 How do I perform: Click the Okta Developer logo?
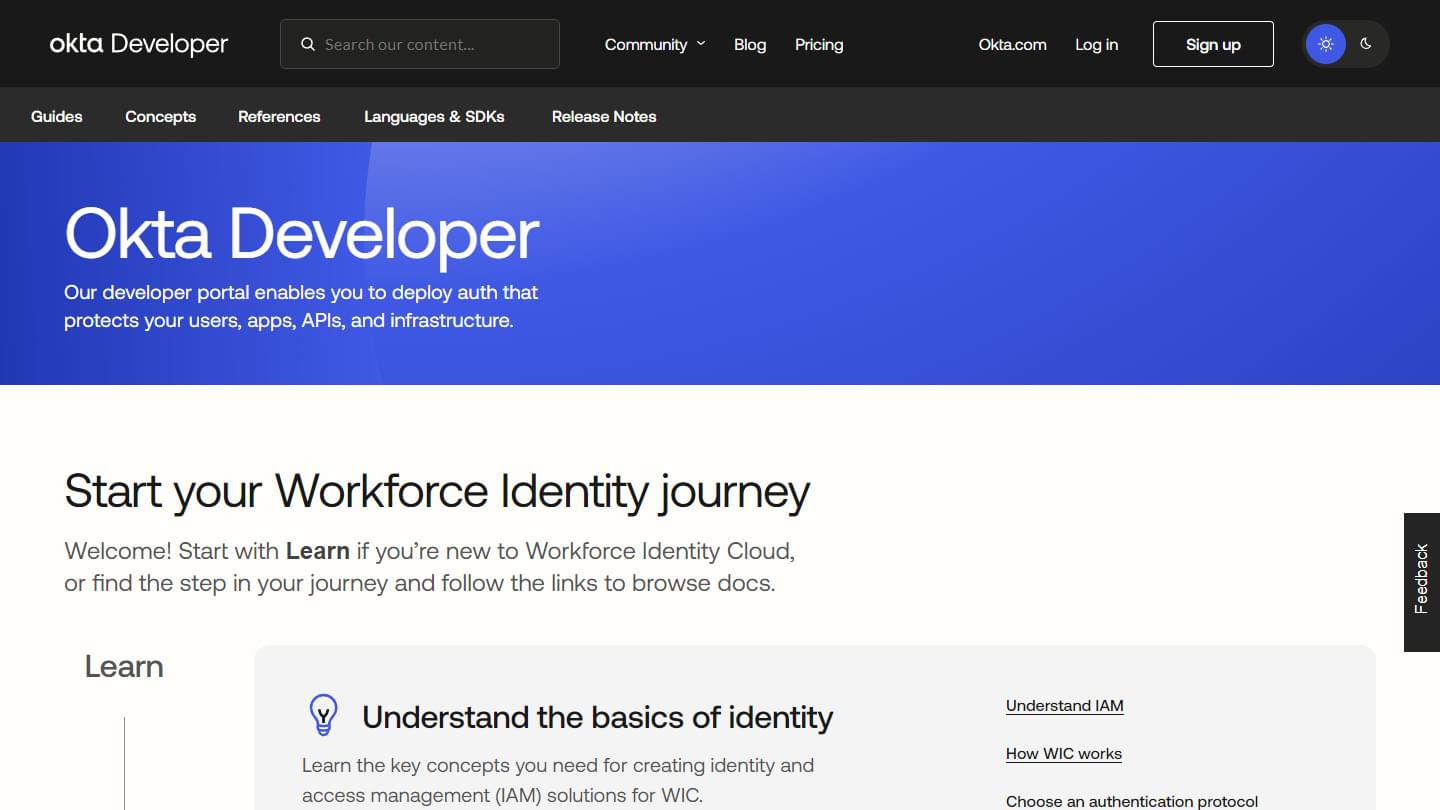tap(139, 44)
